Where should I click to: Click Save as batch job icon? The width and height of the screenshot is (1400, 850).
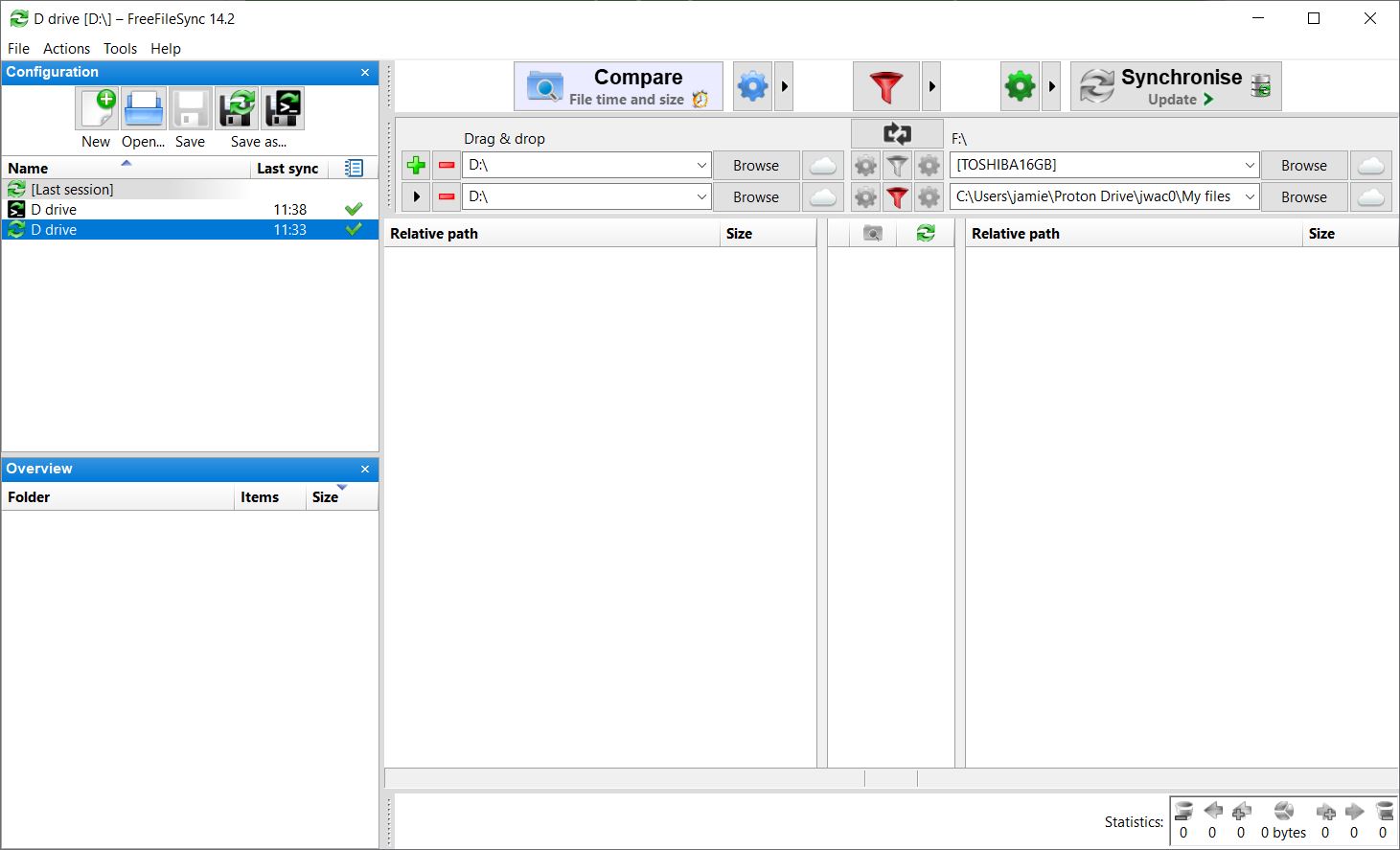tap(283, 108)
